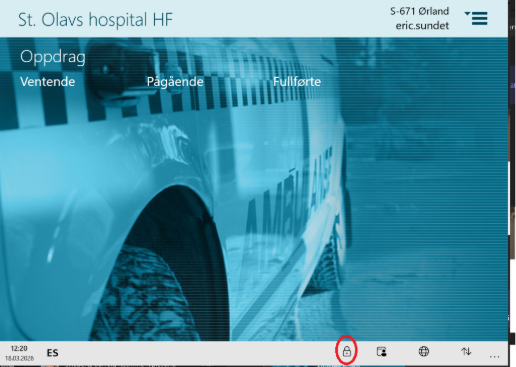The height and width of the screenshot is (367, 516).
Task: Select the S-671 Ørland unit label
Action: [x=419, y=11]
